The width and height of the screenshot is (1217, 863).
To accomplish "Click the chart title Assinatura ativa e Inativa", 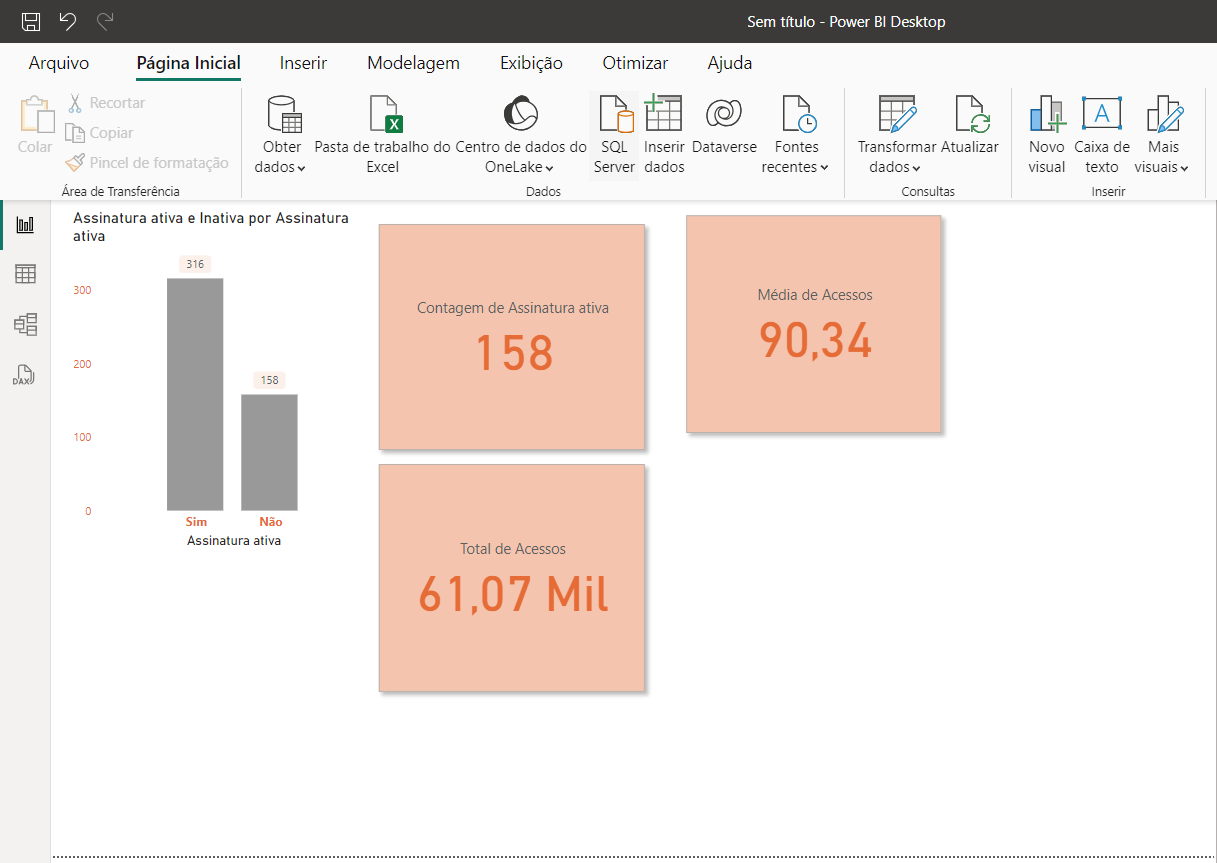I will click(211, 227).
